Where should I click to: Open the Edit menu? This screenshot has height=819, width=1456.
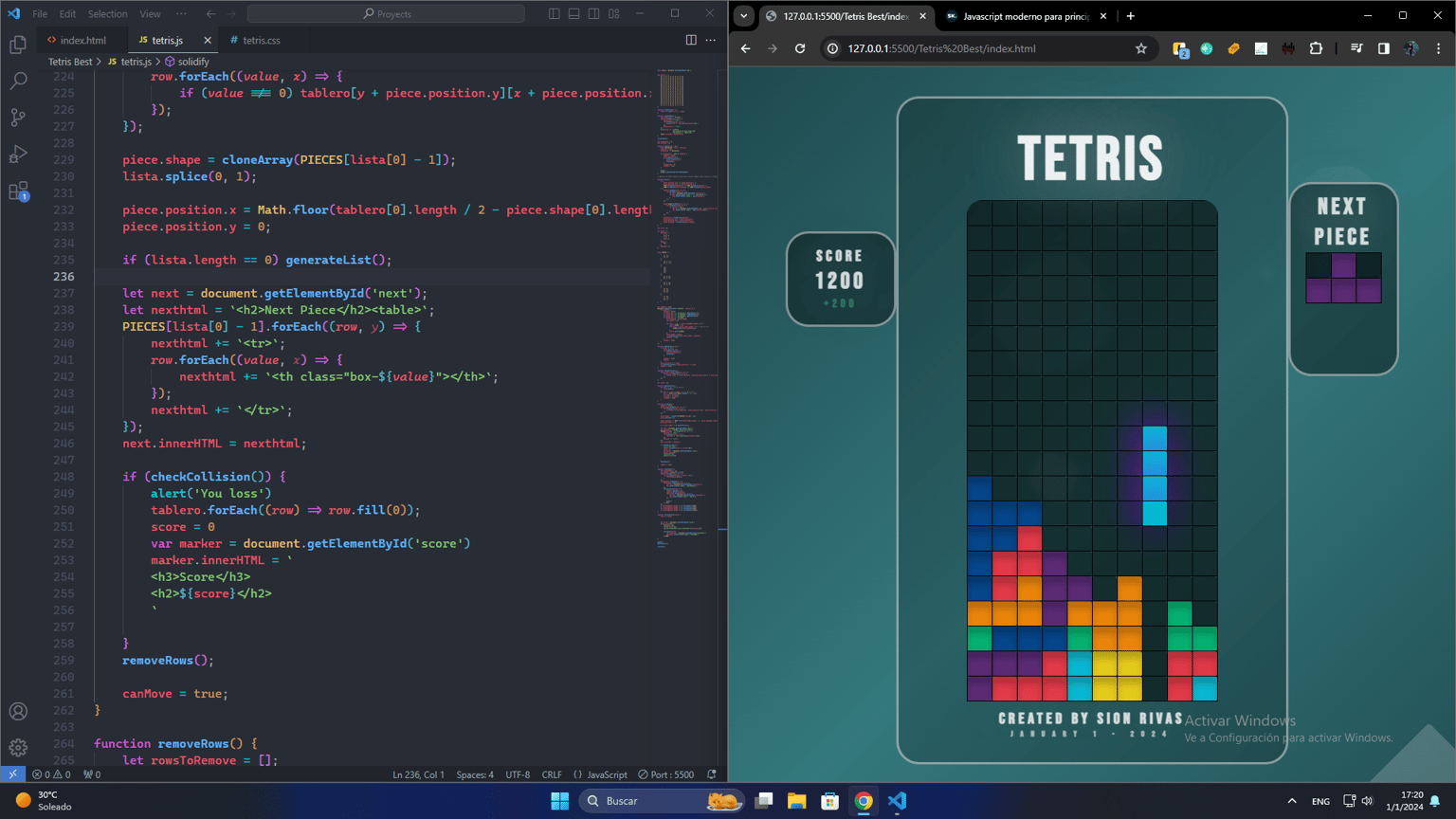click(67, 14)
